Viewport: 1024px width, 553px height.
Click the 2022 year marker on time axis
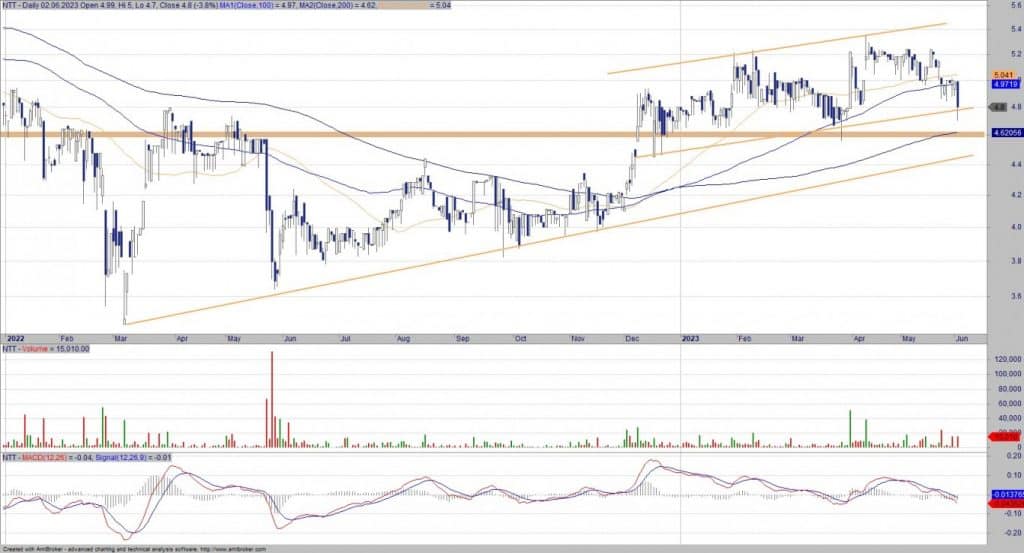pyautogui.click(x=15, y=339)
